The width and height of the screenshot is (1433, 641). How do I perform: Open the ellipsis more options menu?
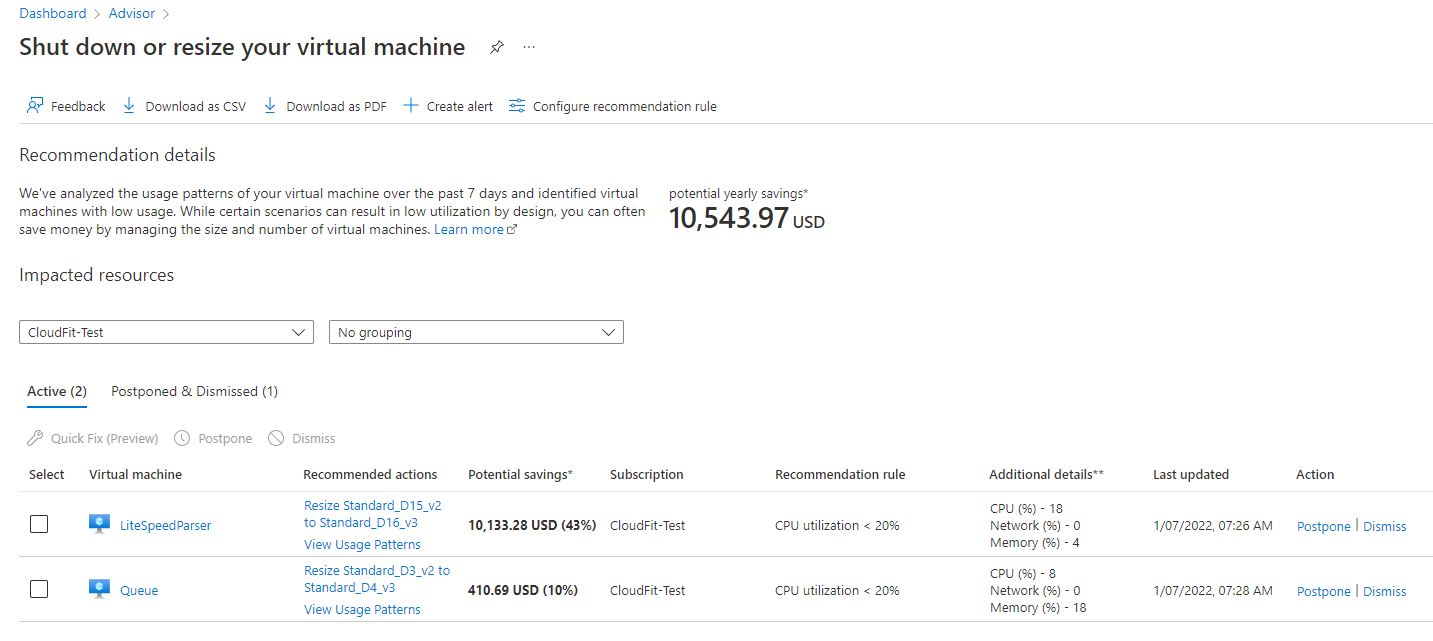(x=529, y=47)
